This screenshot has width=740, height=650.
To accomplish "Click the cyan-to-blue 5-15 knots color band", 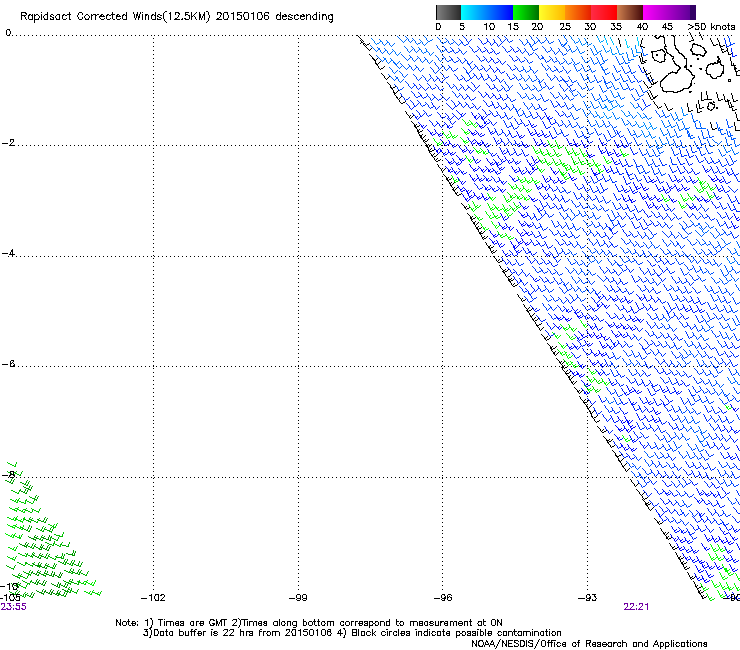I will point(487,12).
